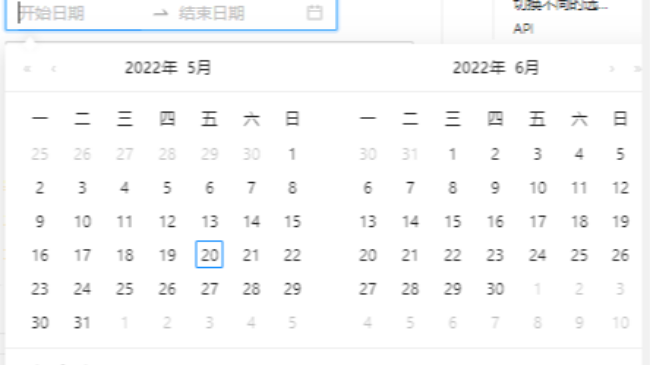Select June 6 in the right calendar
The width and height of the screenshot is (650, 365).
click(368, 187)
